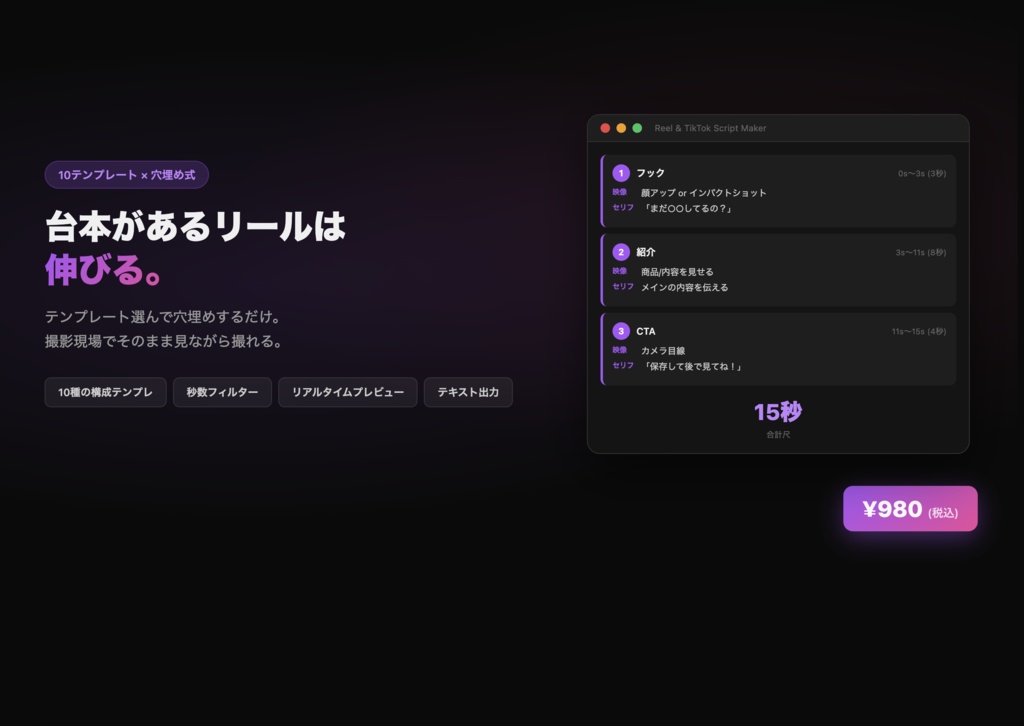Collapse the CTA script step card
Viewport: 1024px width, 726px height.
click(778, 349)
